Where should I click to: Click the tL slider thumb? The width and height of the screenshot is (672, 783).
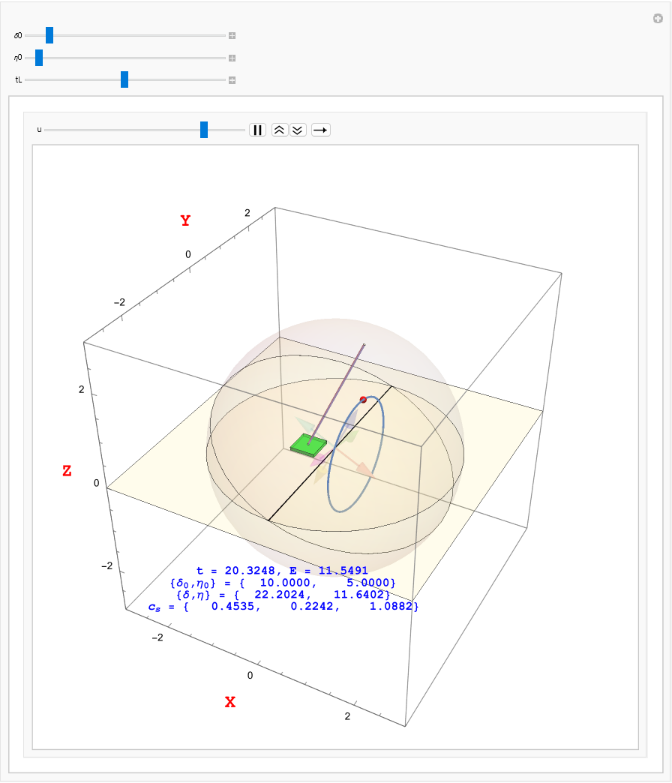click(124, 80)
